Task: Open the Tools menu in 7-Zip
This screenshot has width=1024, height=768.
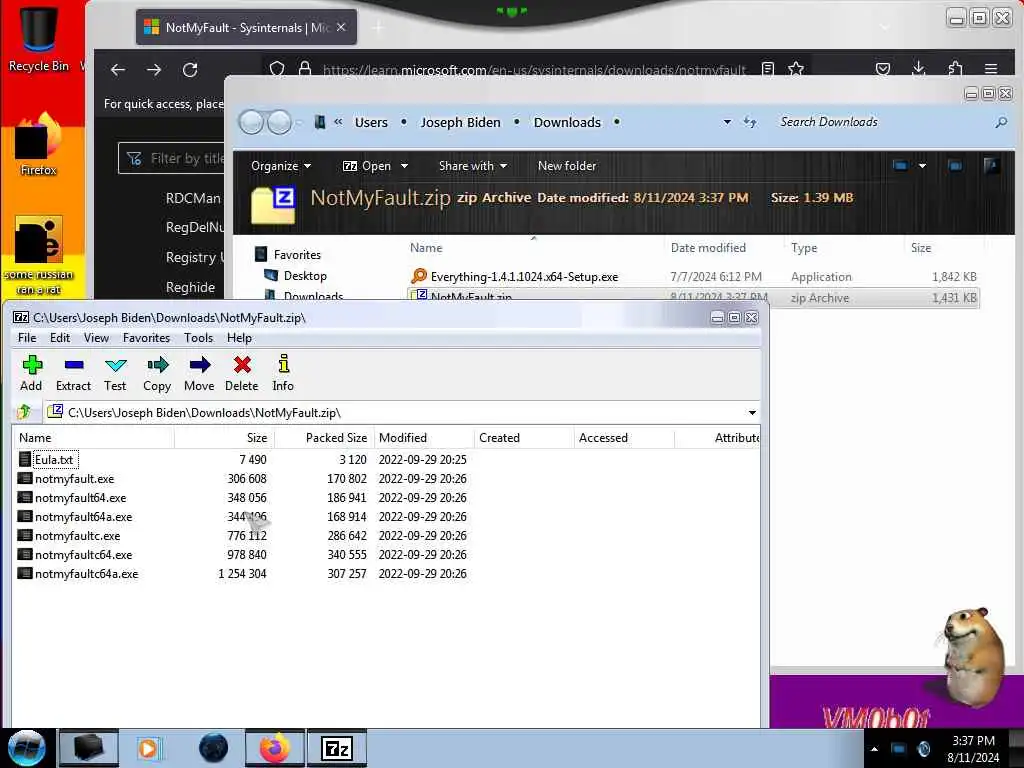Action: pos(199,338)
